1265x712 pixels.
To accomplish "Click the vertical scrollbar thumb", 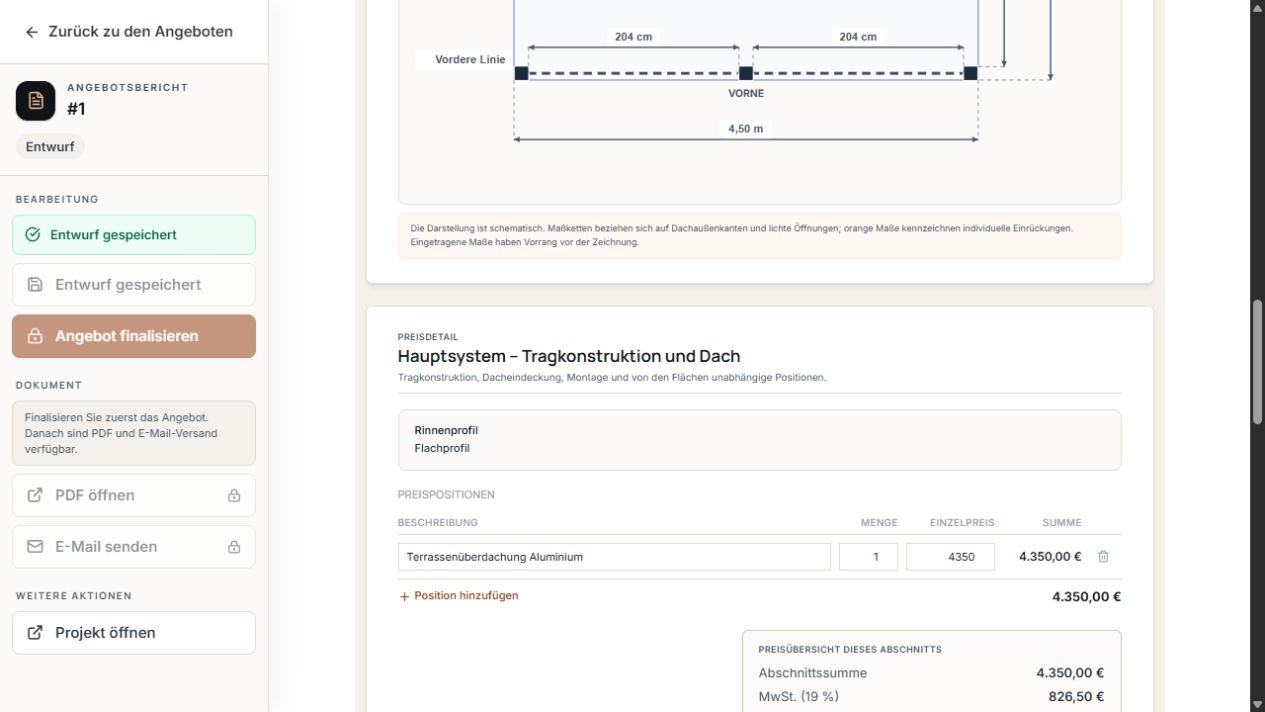I will [1257, 362].
